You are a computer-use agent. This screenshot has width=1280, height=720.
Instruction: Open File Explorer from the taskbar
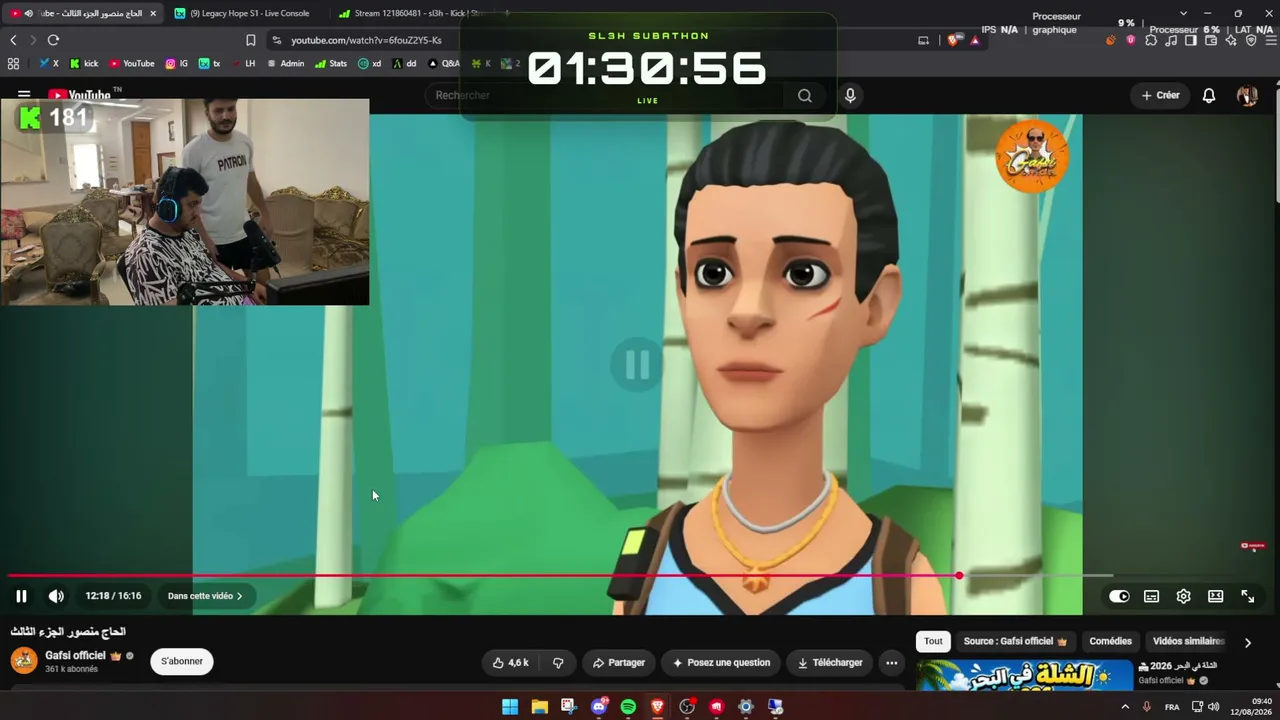coord(540,707)
